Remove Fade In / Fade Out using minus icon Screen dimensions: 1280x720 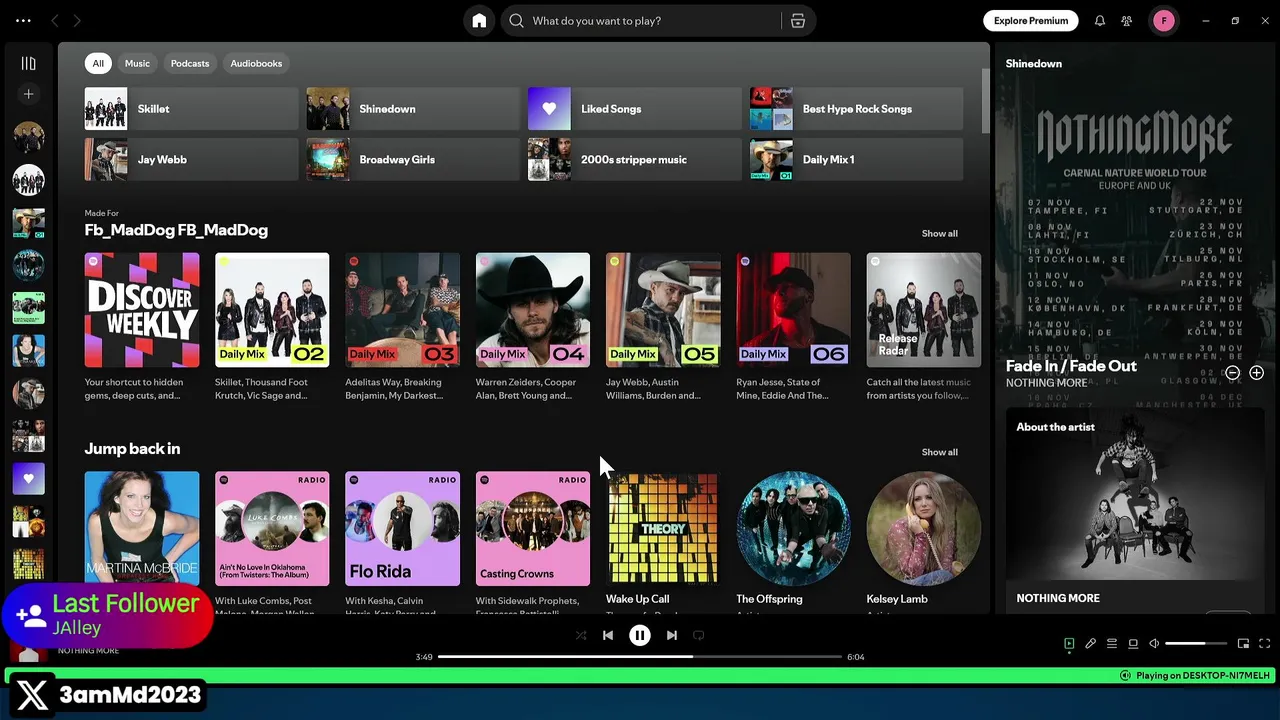coord(1232,373)
